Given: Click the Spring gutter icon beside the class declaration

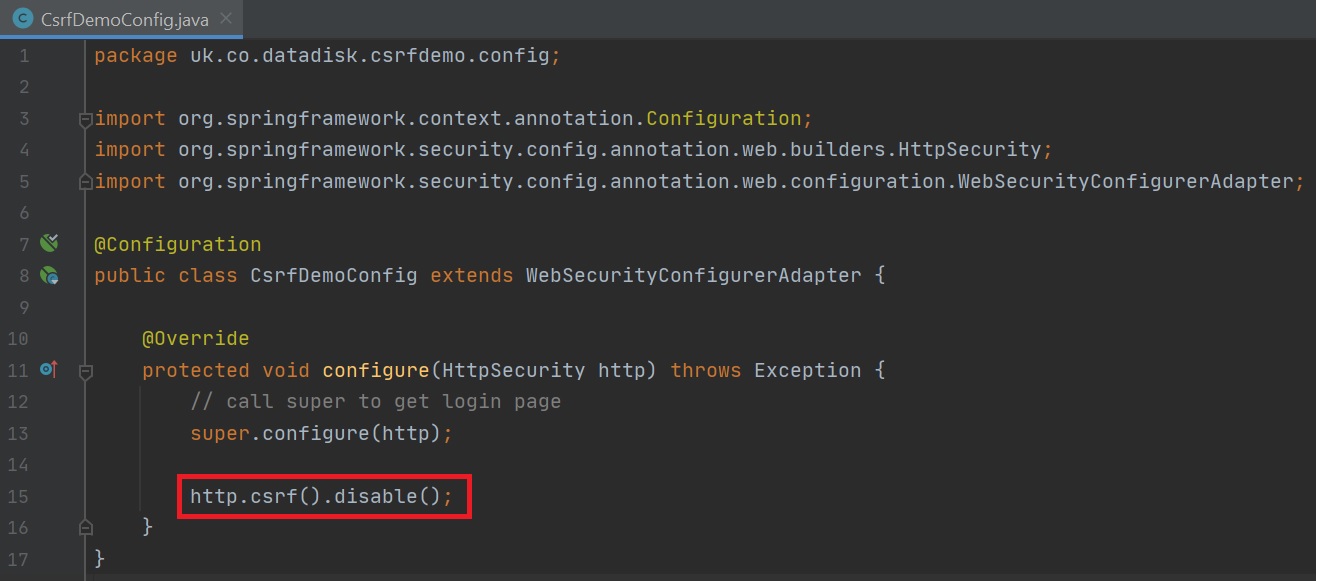Looking at the screenshot, I should tap(49, 275).
